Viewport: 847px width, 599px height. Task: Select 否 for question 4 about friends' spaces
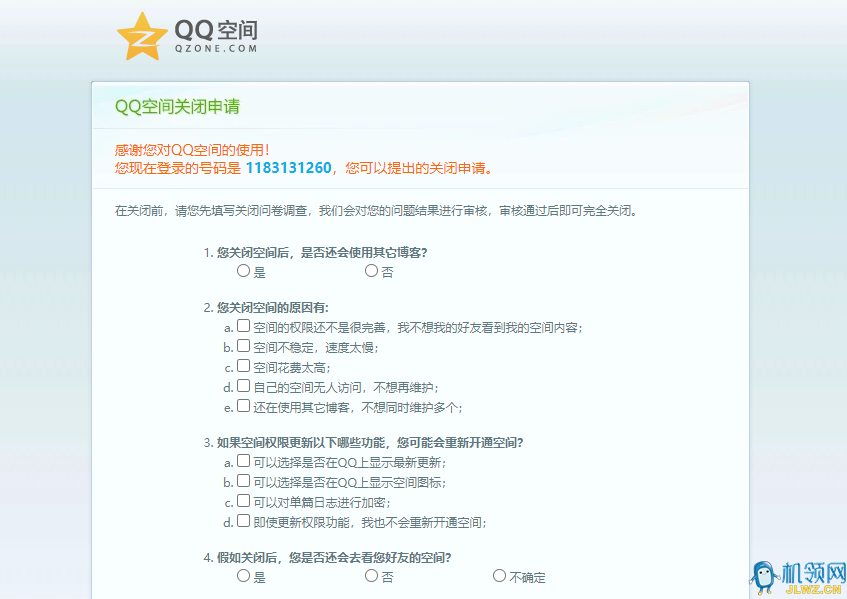371,576
